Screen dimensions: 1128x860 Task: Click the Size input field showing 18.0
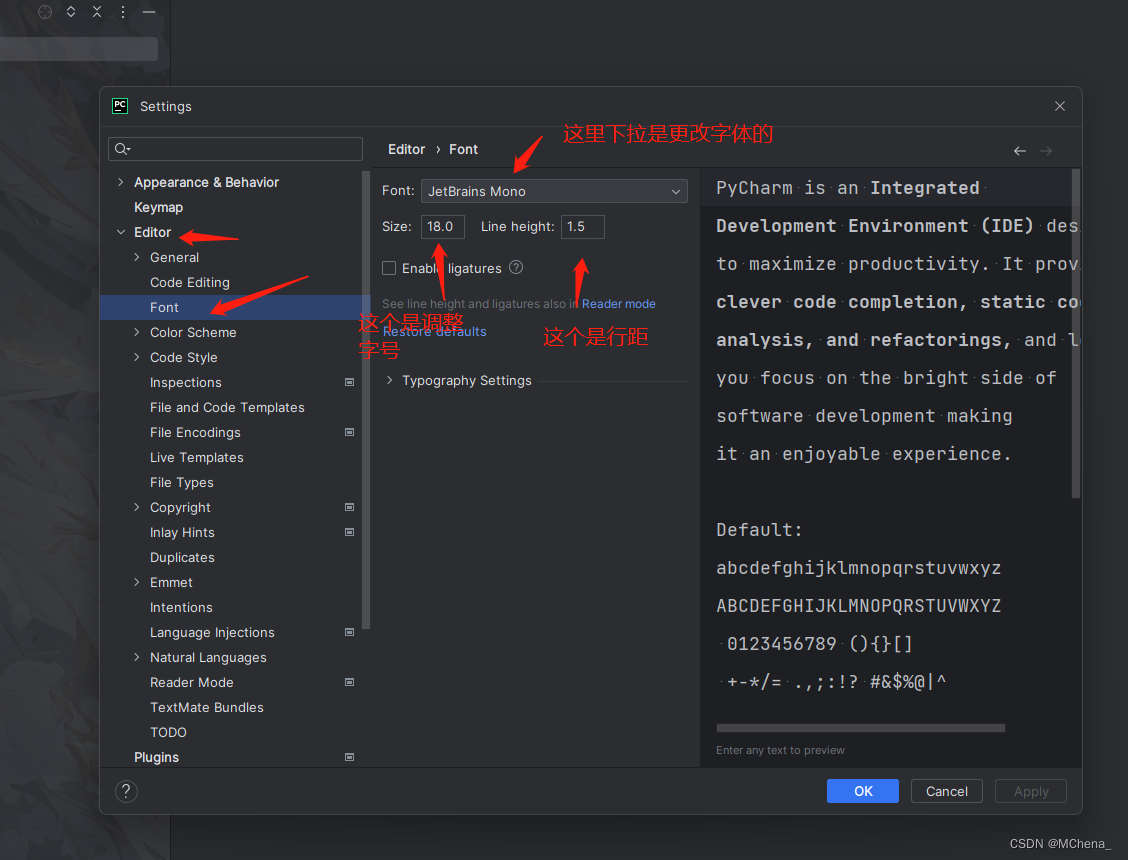click(442, 227)
